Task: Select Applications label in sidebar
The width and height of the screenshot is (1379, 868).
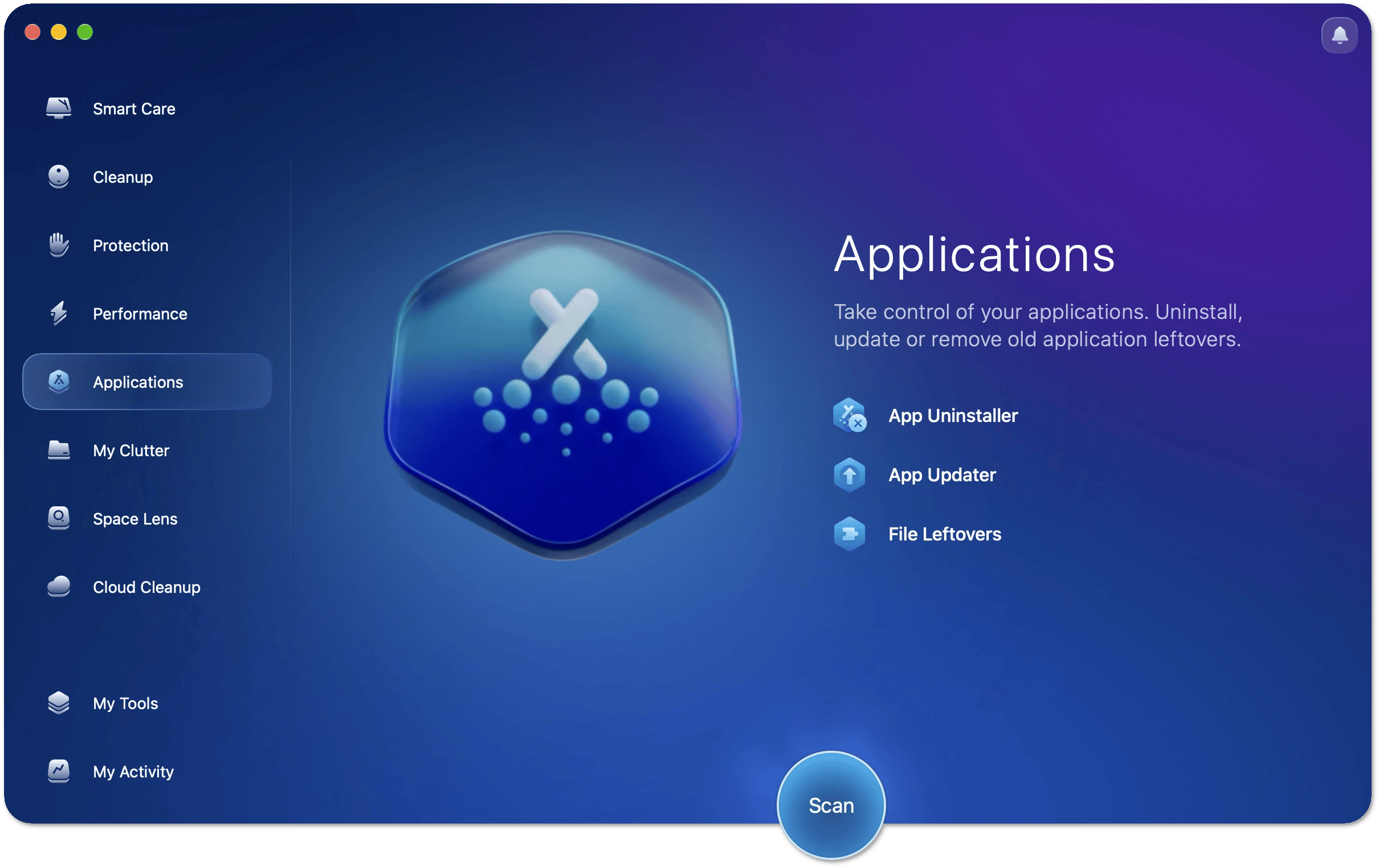Action: (138, 382)
